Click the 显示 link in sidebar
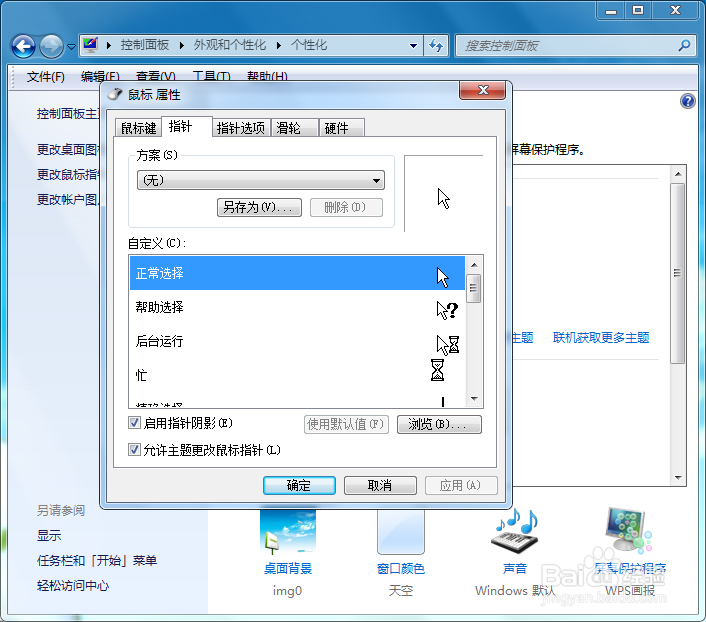 (x=49, y=536)
